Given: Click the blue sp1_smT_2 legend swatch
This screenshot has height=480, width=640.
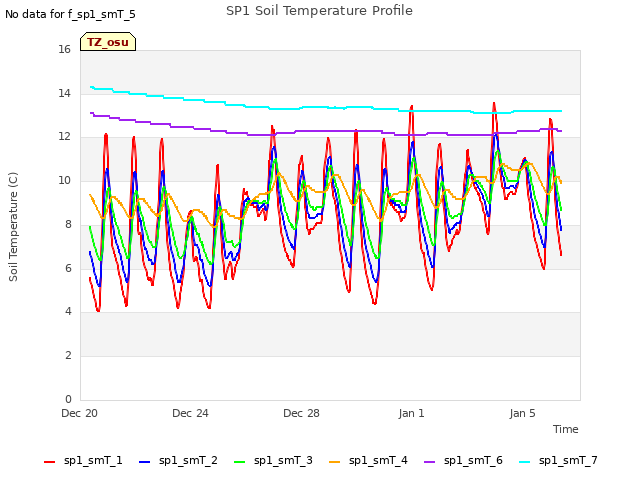Looking at the screenshot, I should [144, 462].
